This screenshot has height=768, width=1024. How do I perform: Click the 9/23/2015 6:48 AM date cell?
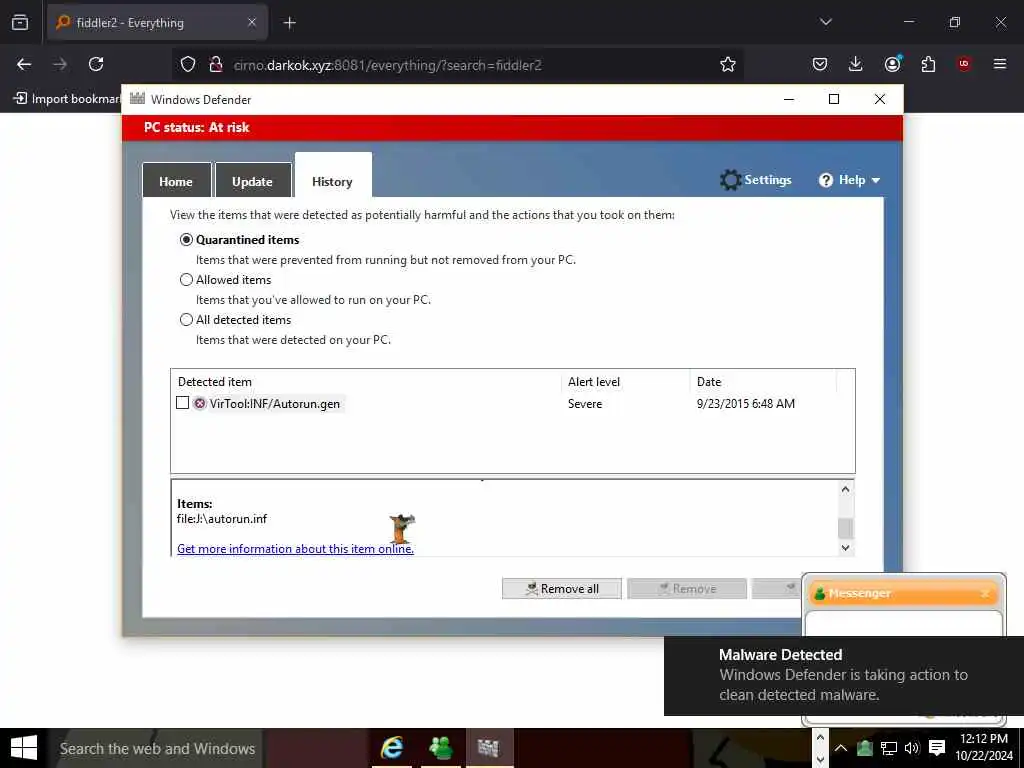coord(746,404)
